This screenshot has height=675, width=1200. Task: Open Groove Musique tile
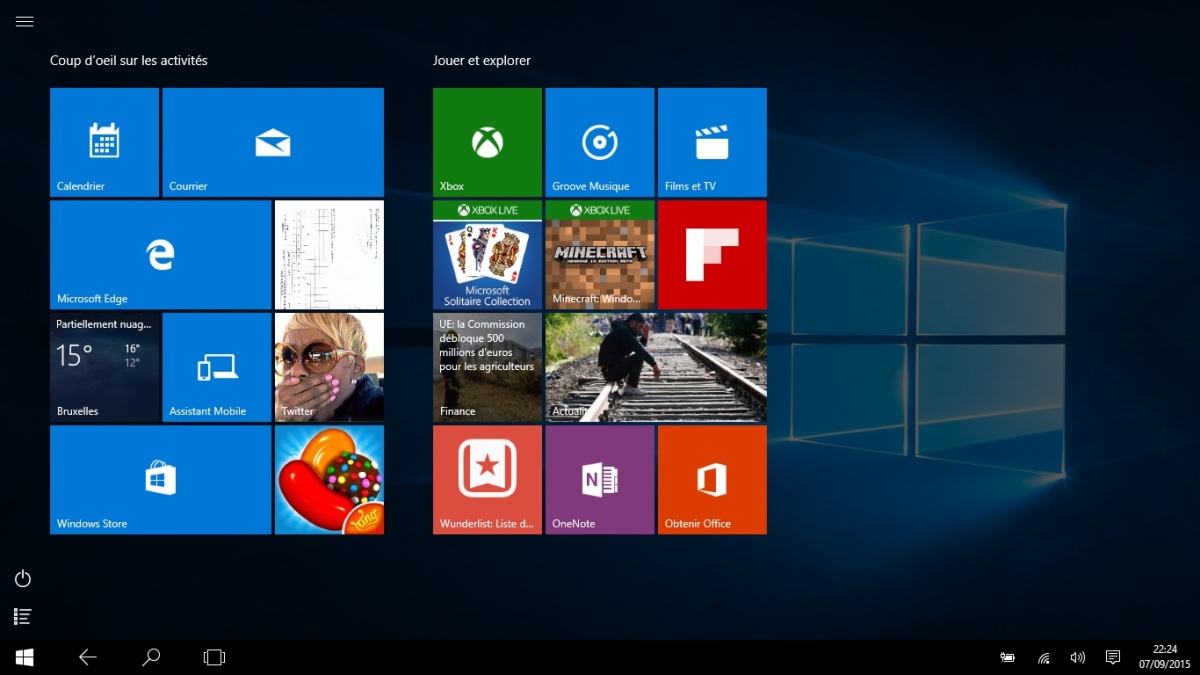600,142
